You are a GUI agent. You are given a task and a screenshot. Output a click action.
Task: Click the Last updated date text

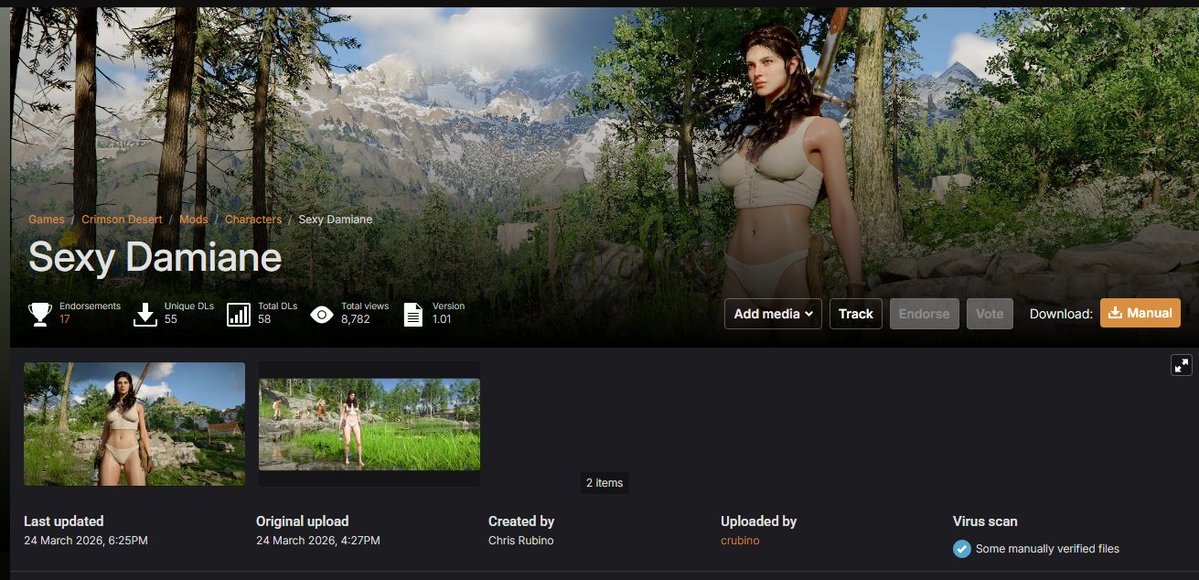pos(86,541)
